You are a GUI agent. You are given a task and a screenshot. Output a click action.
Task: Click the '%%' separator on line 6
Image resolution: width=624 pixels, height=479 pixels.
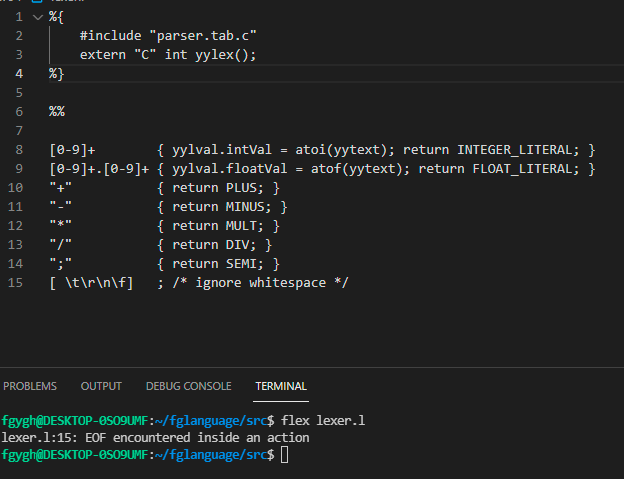57,112
